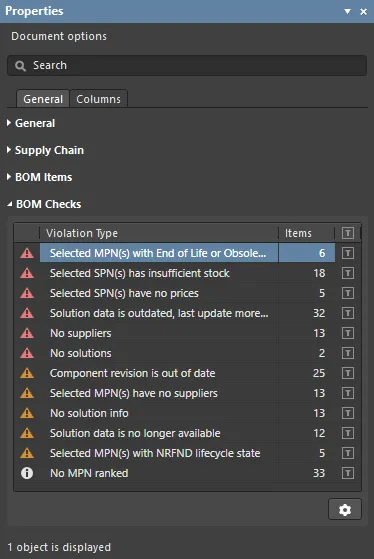Click orange warning icon for NRFND lifecycle row

pos(27,453)
